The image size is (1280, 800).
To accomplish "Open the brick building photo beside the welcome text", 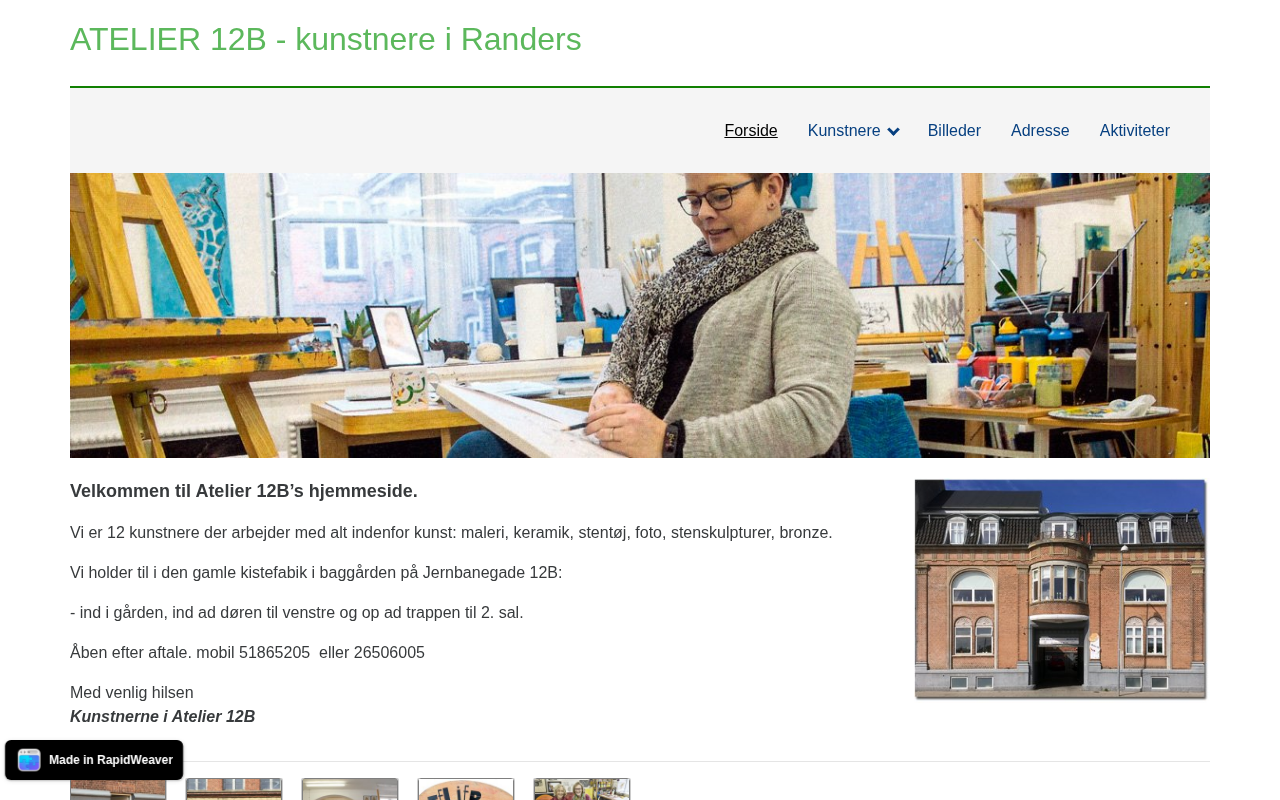I will click(1060, 589).
